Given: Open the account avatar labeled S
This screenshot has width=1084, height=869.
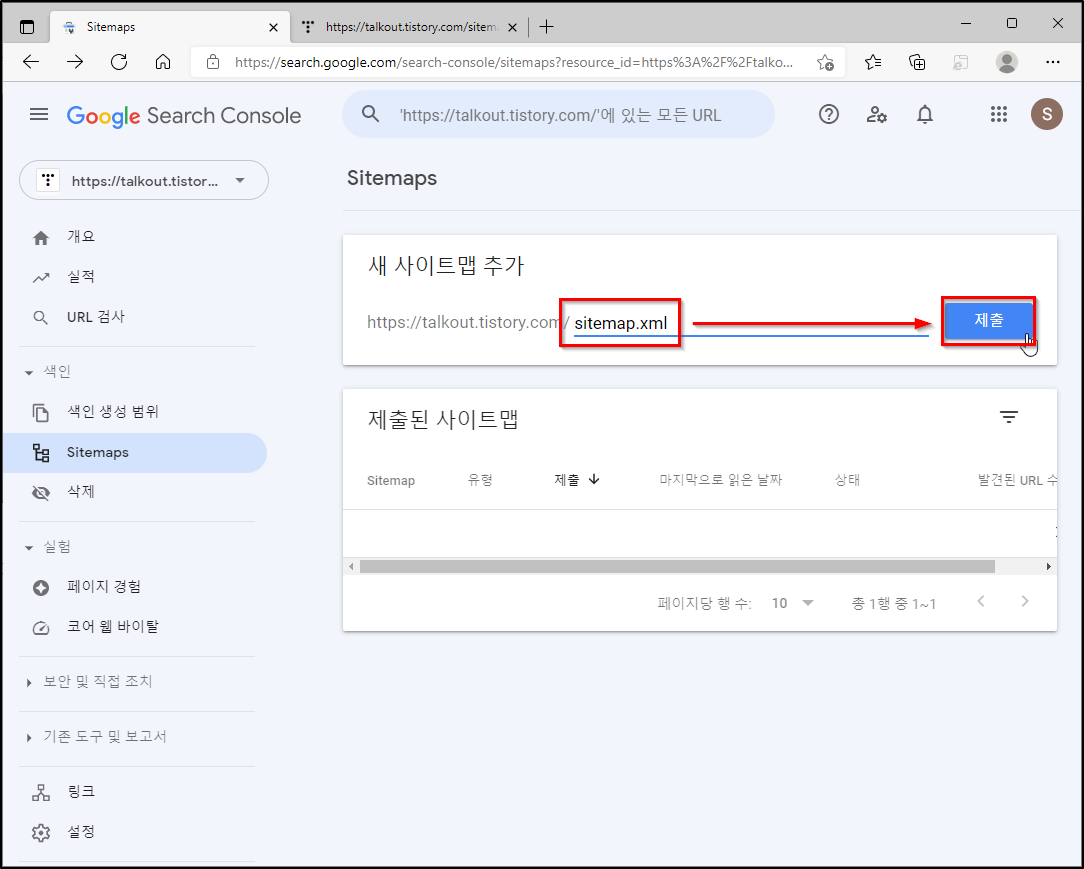Looking at the screenshot, I should point(1047,114).
